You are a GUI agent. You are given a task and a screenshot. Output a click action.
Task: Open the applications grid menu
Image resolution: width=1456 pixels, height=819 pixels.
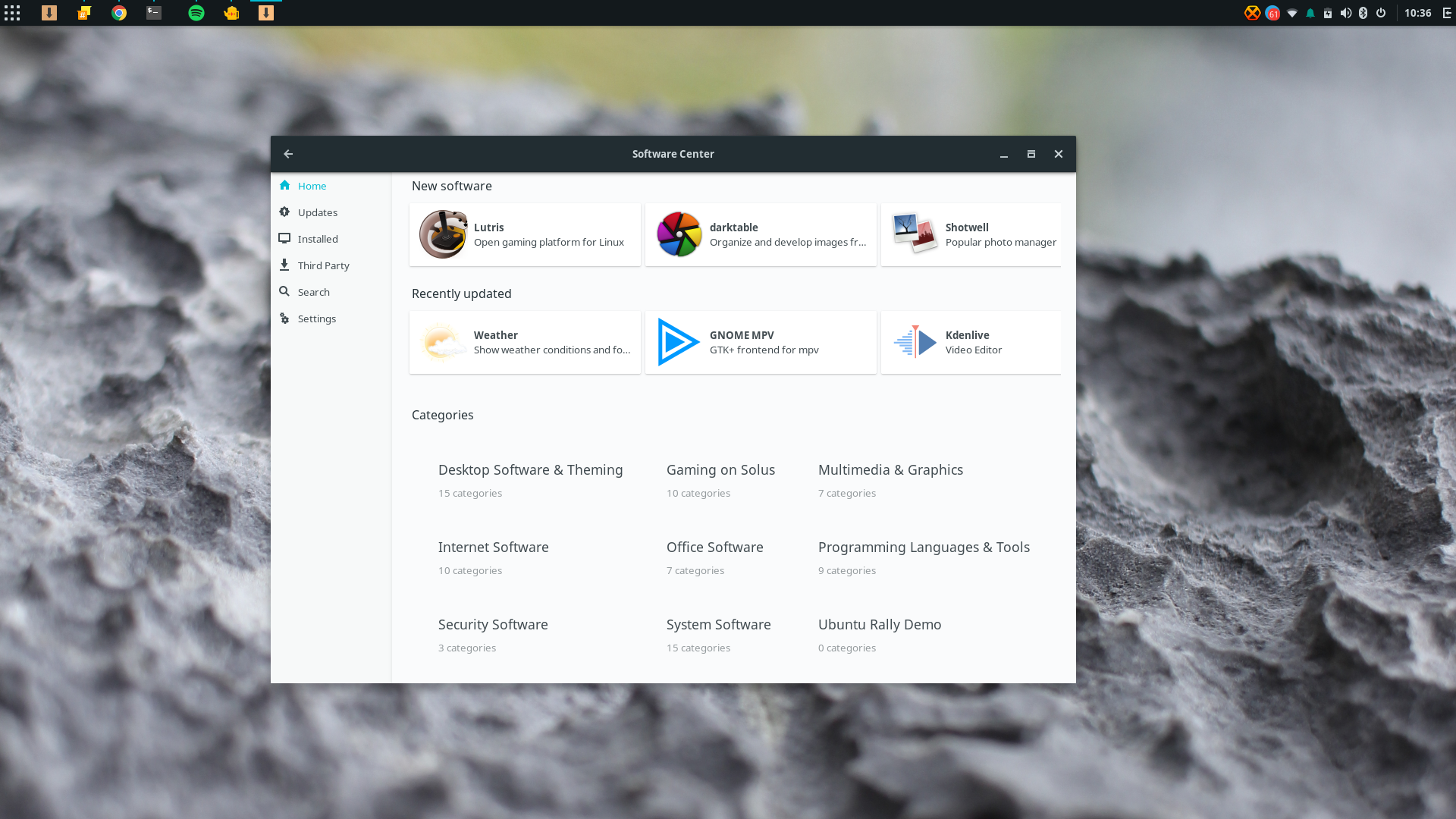(12, 13)
